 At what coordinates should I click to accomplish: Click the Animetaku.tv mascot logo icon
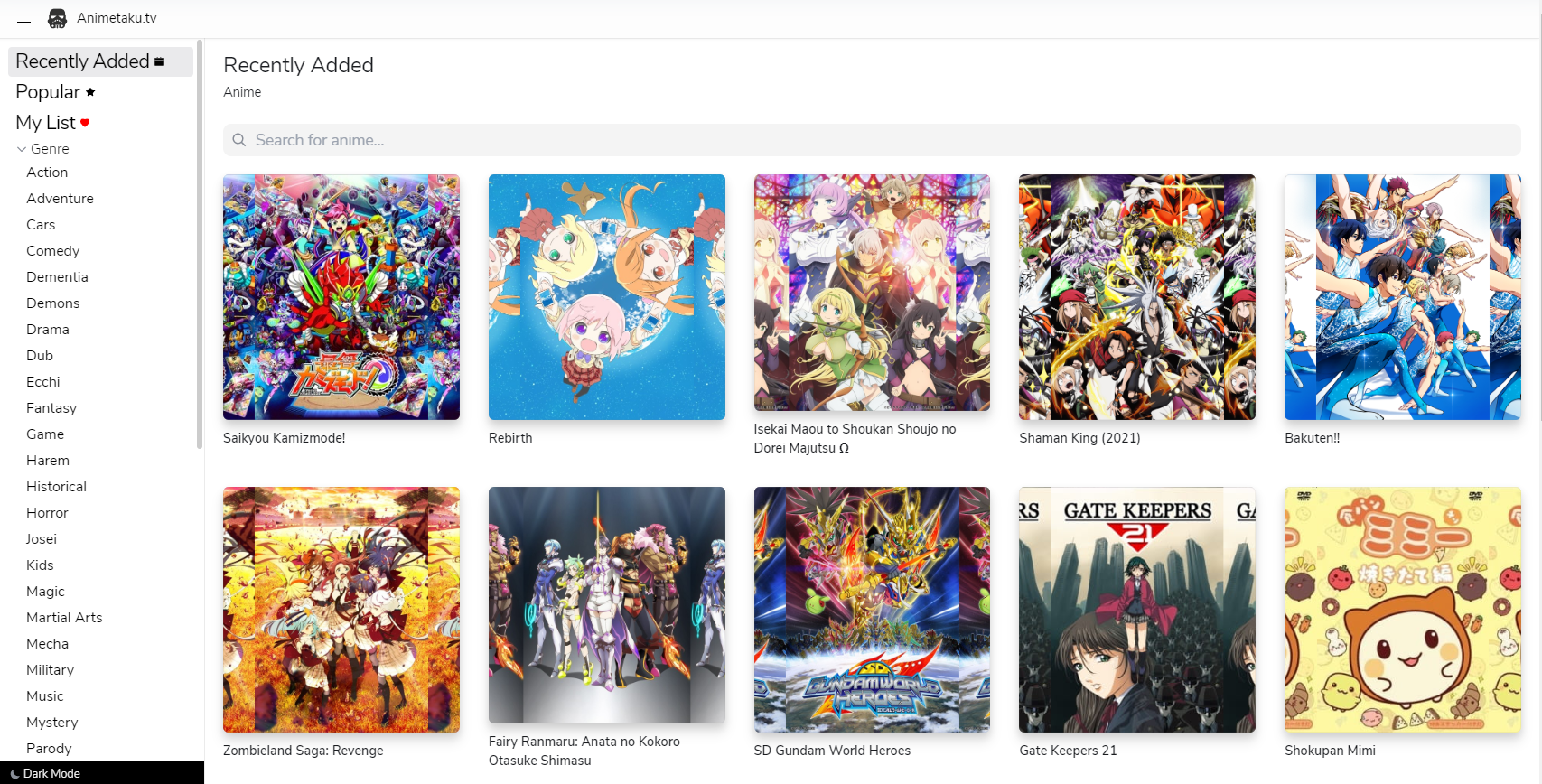point(57,18)
